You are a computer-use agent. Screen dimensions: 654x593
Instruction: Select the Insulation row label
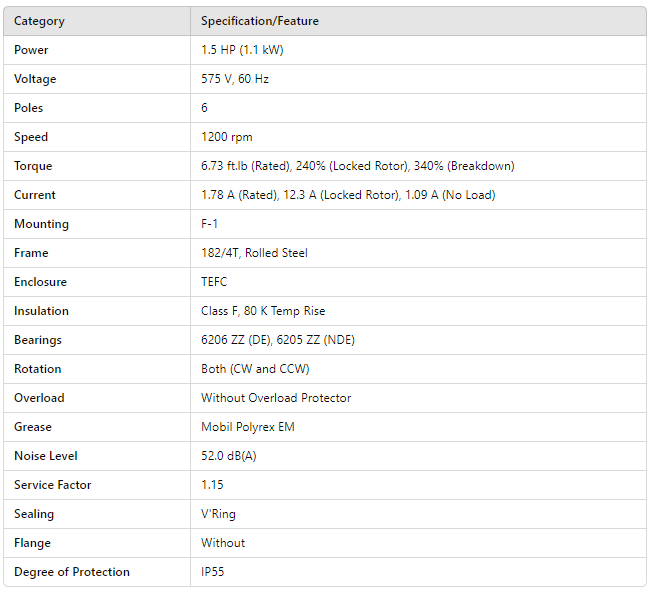(x=42, y=311)
